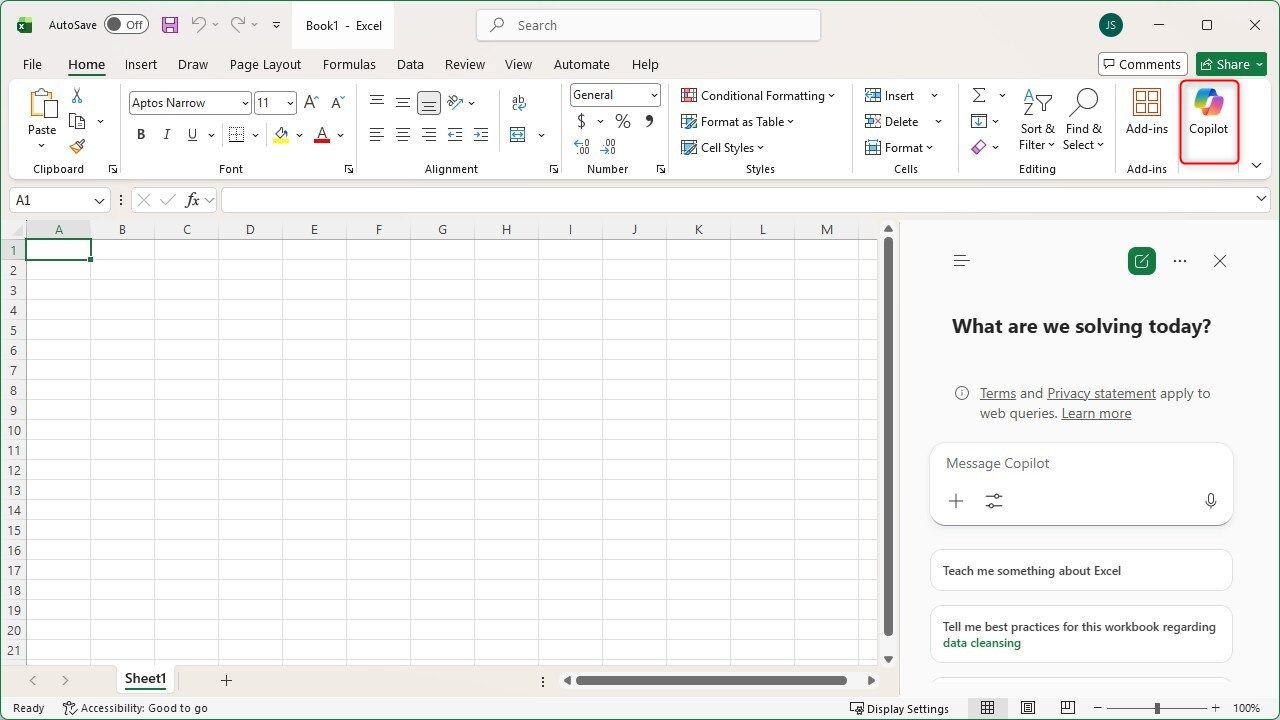Switch to Page Break Preview in status bar
This screenshot has height=720, width=1280.
[1067, 708]
